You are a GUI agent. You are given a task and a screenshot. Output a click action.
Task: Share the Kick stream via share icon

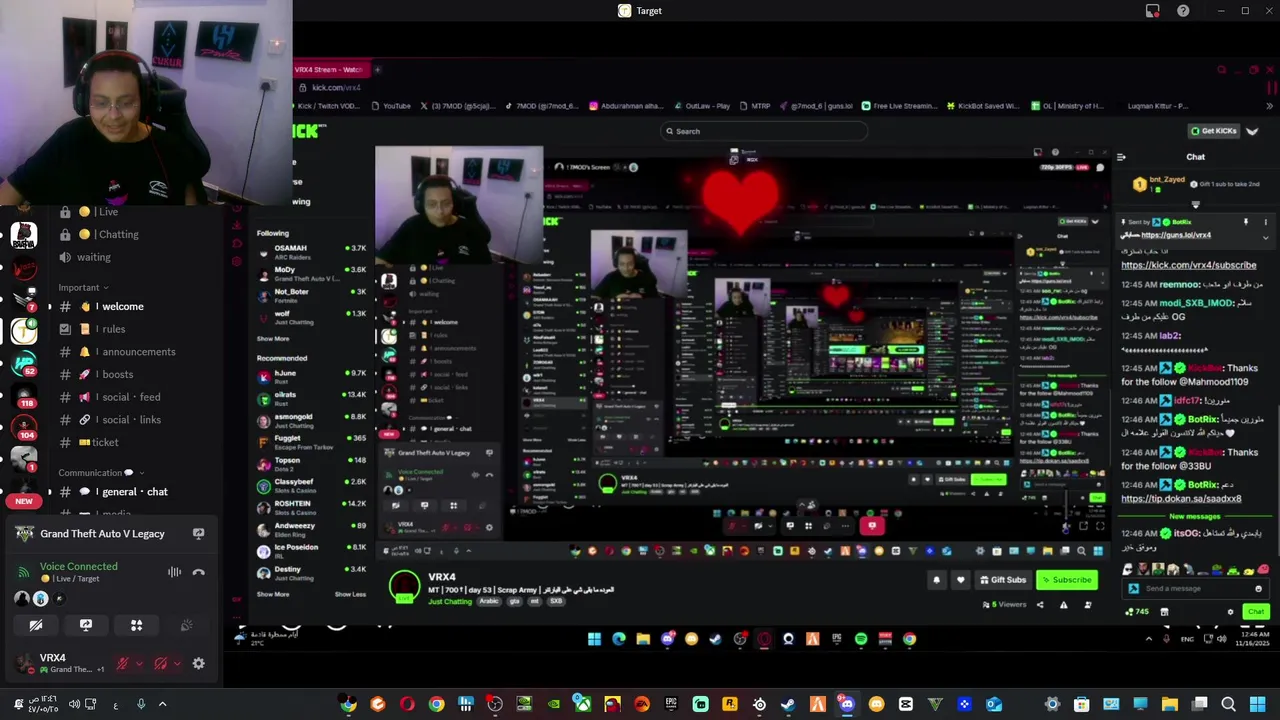[x=1039, y=604]
